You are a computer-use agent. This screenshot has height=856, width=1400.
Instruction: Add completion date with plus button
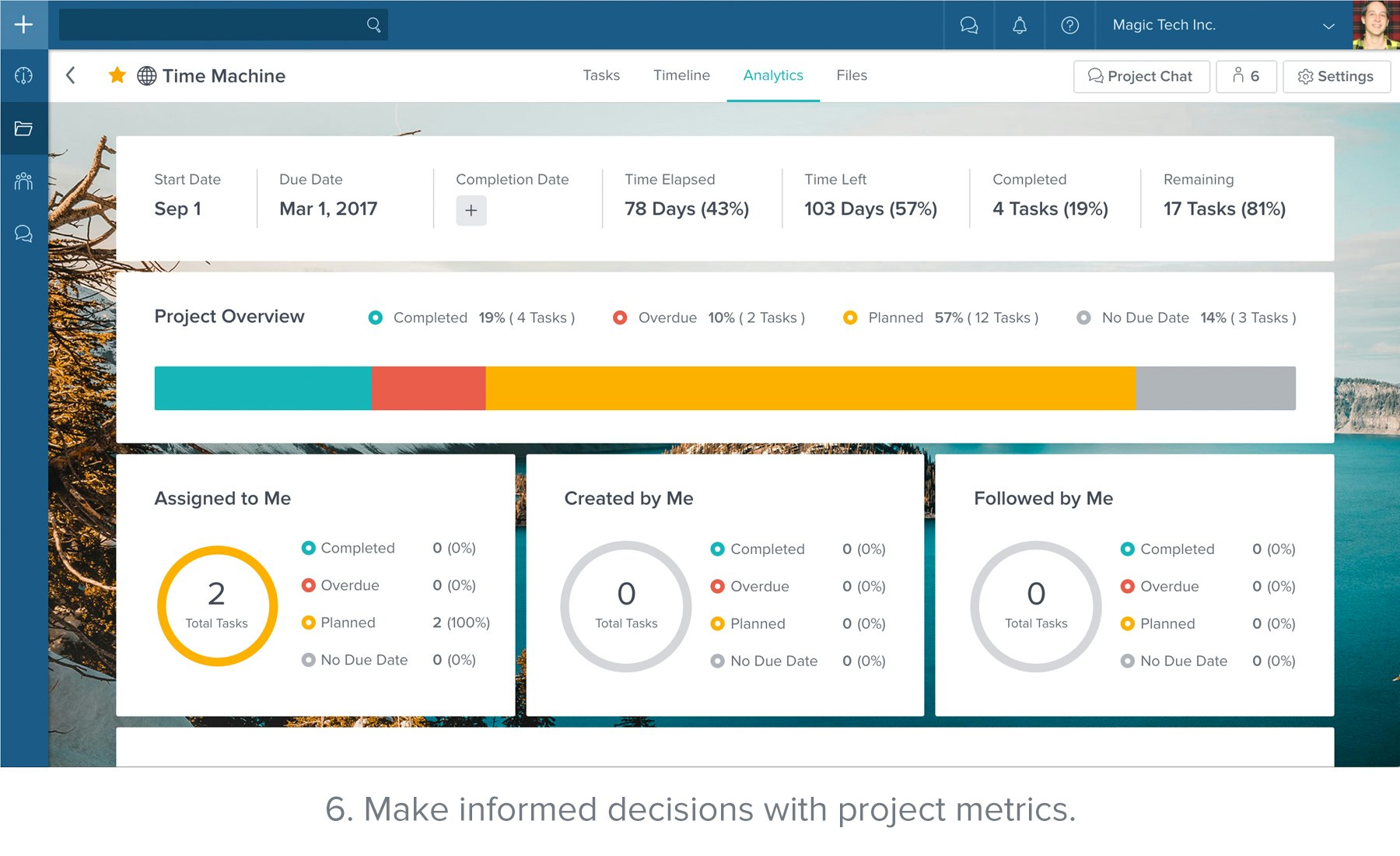(x=471, y=210)
